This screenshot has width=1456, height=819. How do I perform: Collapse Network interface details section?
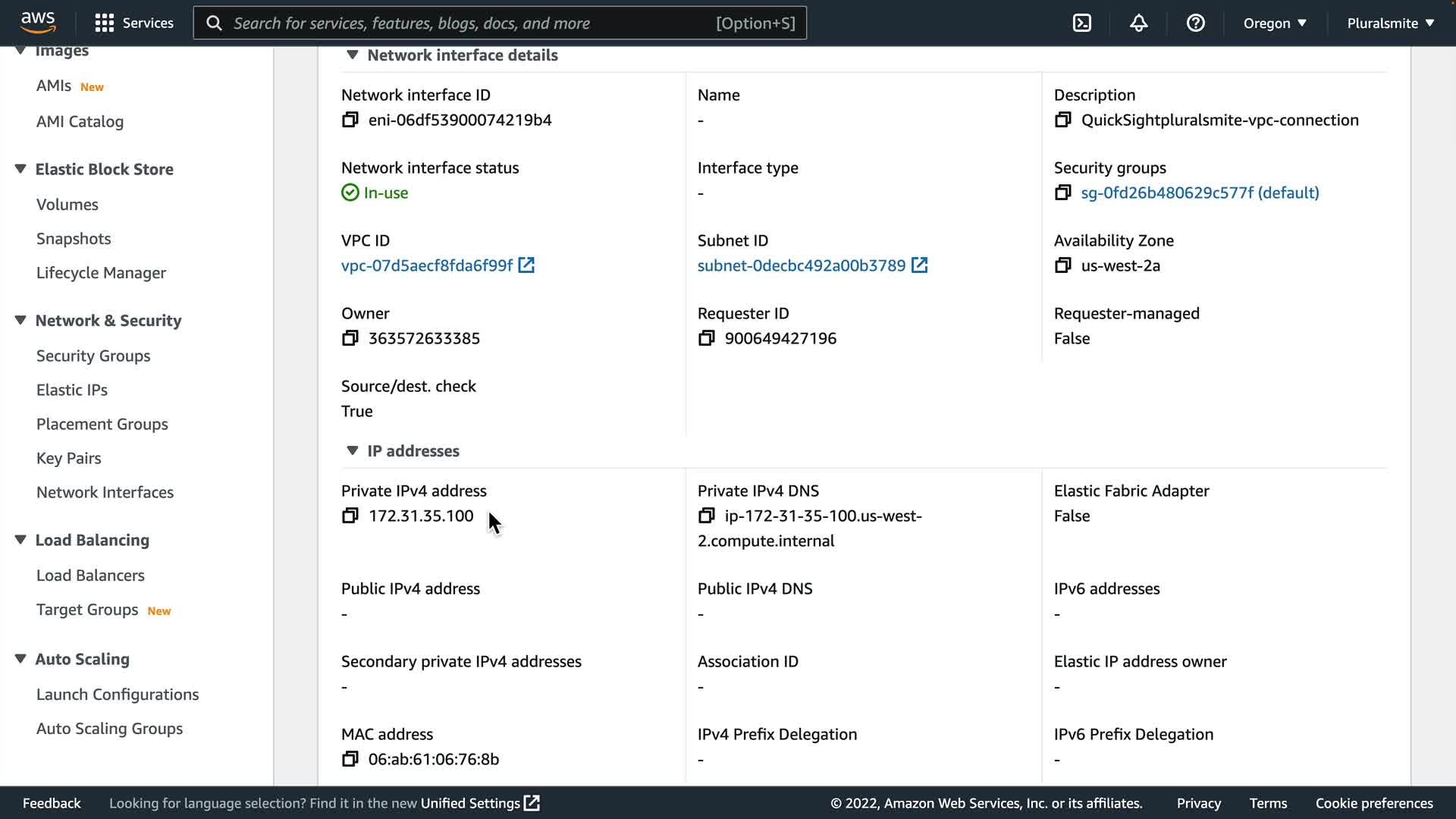(352, 55)
